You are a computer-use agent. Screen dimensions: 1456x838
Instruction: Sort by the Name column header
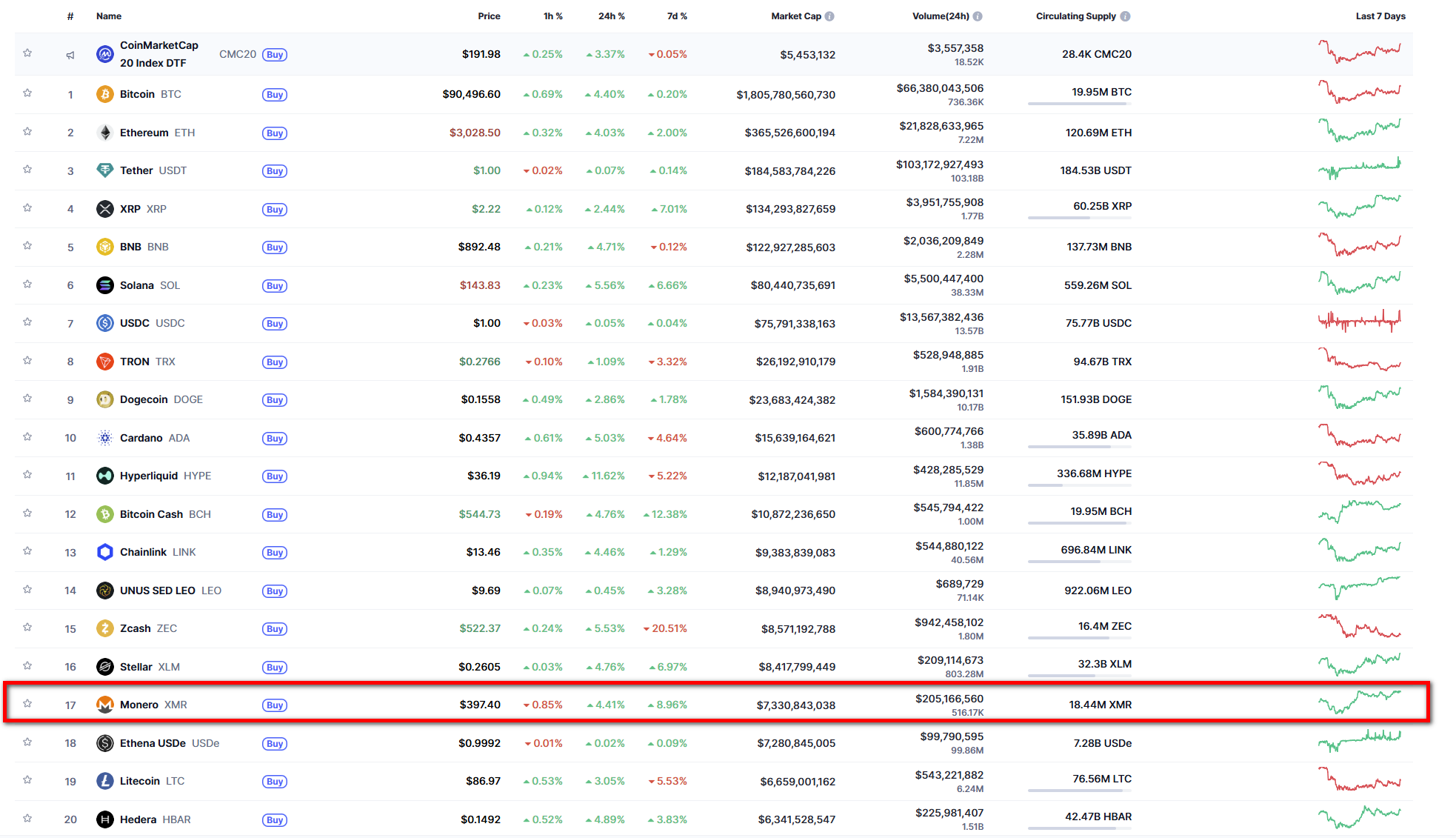click(109, 16)
